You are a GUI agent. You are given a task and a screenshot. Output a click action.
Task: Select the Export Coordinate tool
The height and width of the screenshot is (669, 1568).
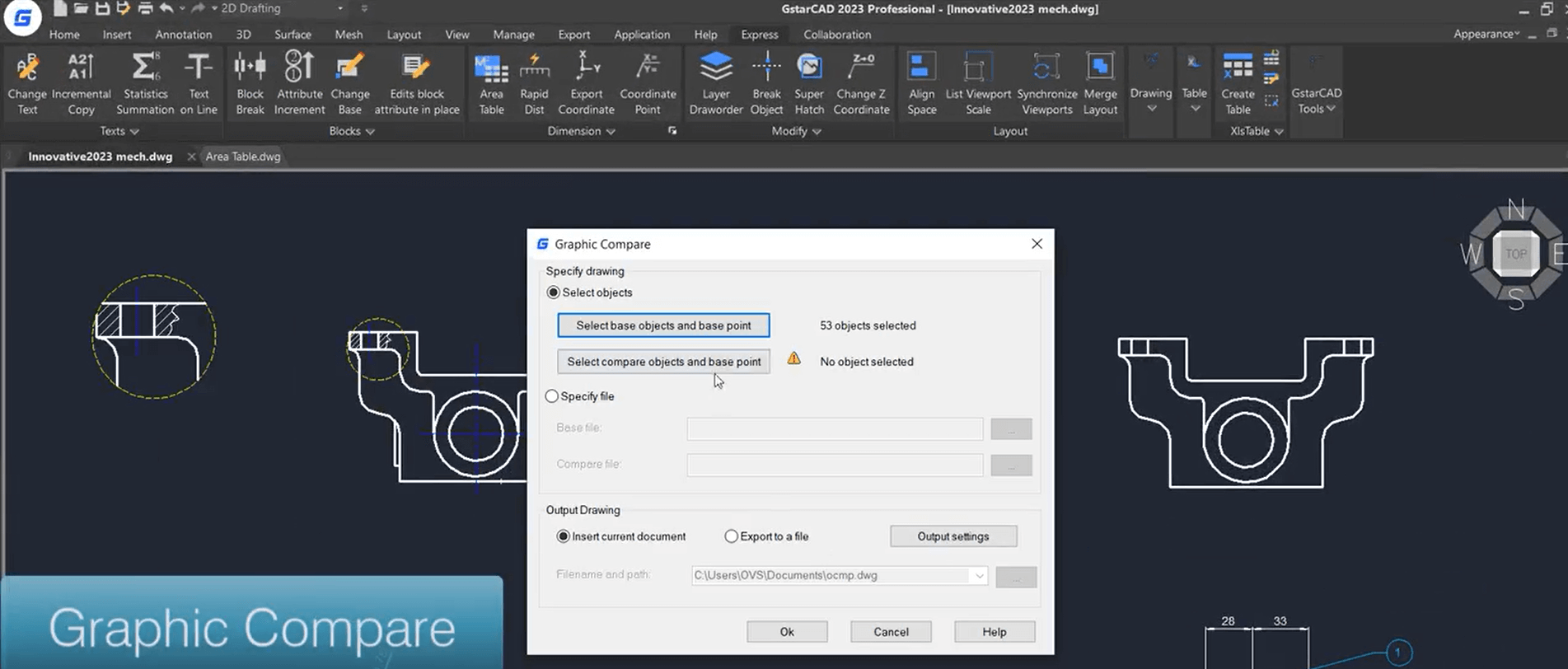coord(586,83)
